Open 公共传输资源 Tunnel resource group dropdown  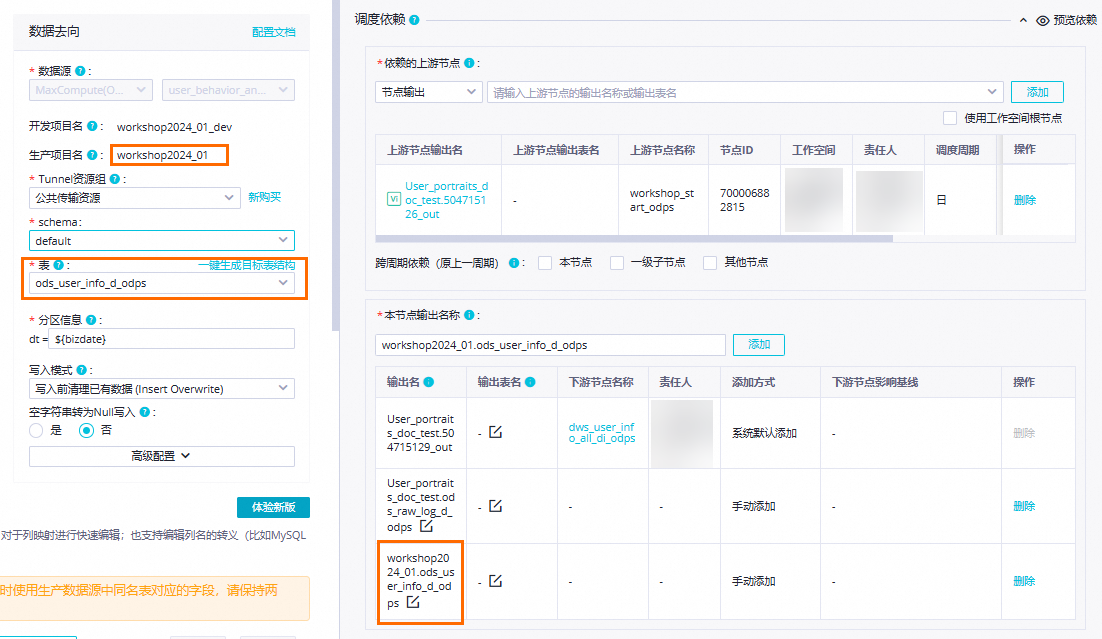coord(134,198)
